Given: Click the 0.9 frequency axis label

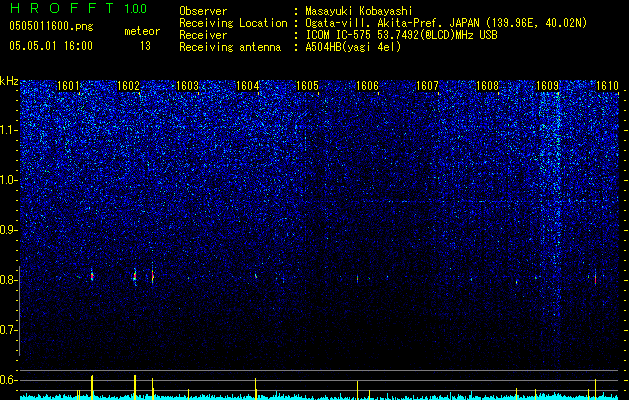Looking at the screenshot, I should tap(9, 230).
